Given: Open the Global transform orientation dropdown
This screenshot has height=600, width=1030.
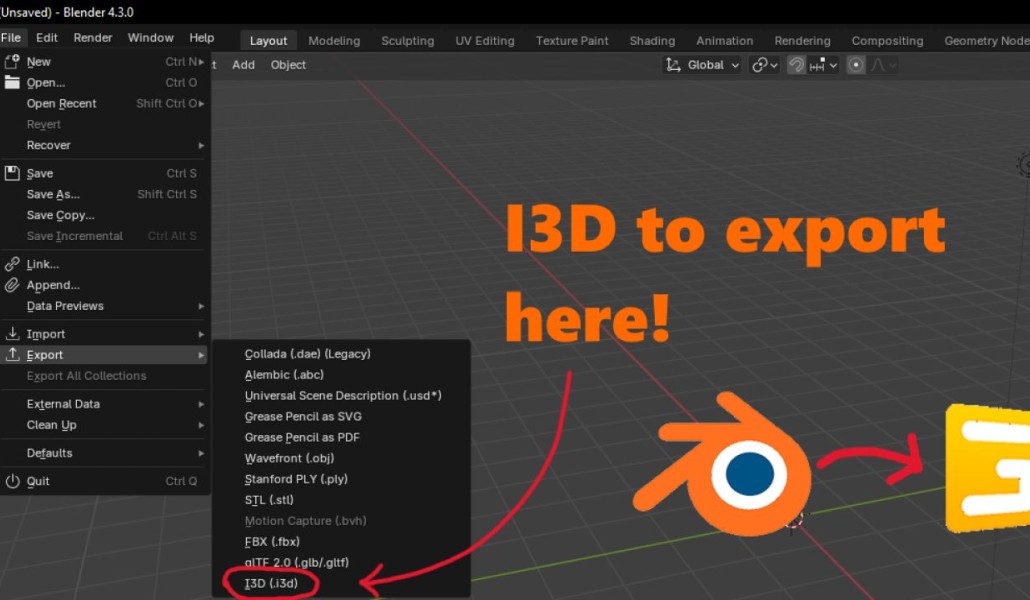Looking at the screenshot, I should (x=704, y=65).
